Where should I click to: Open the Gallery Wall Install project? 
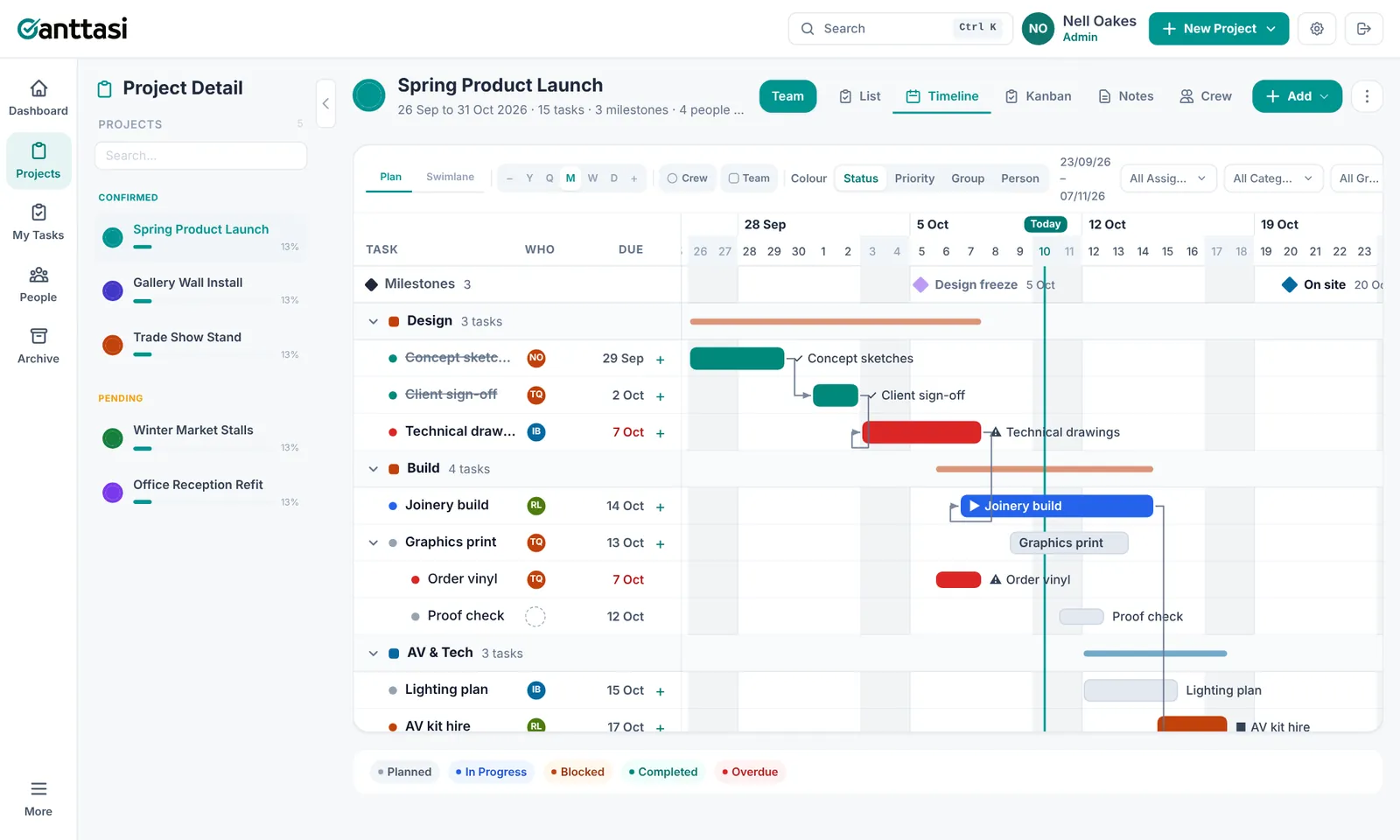pyautogui.click(x=201, y=290)
